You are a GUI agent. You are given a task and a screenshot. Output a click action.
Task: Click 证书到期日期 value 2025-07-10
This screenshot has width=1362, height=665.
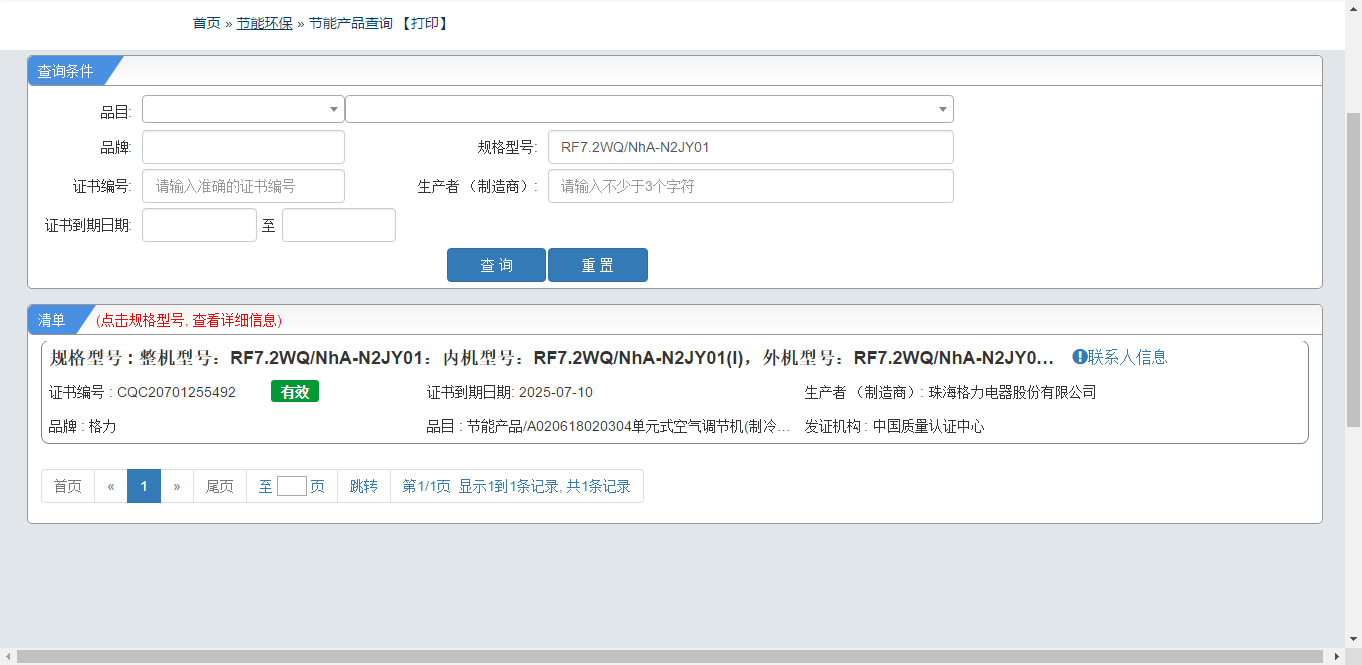point(556,392)
